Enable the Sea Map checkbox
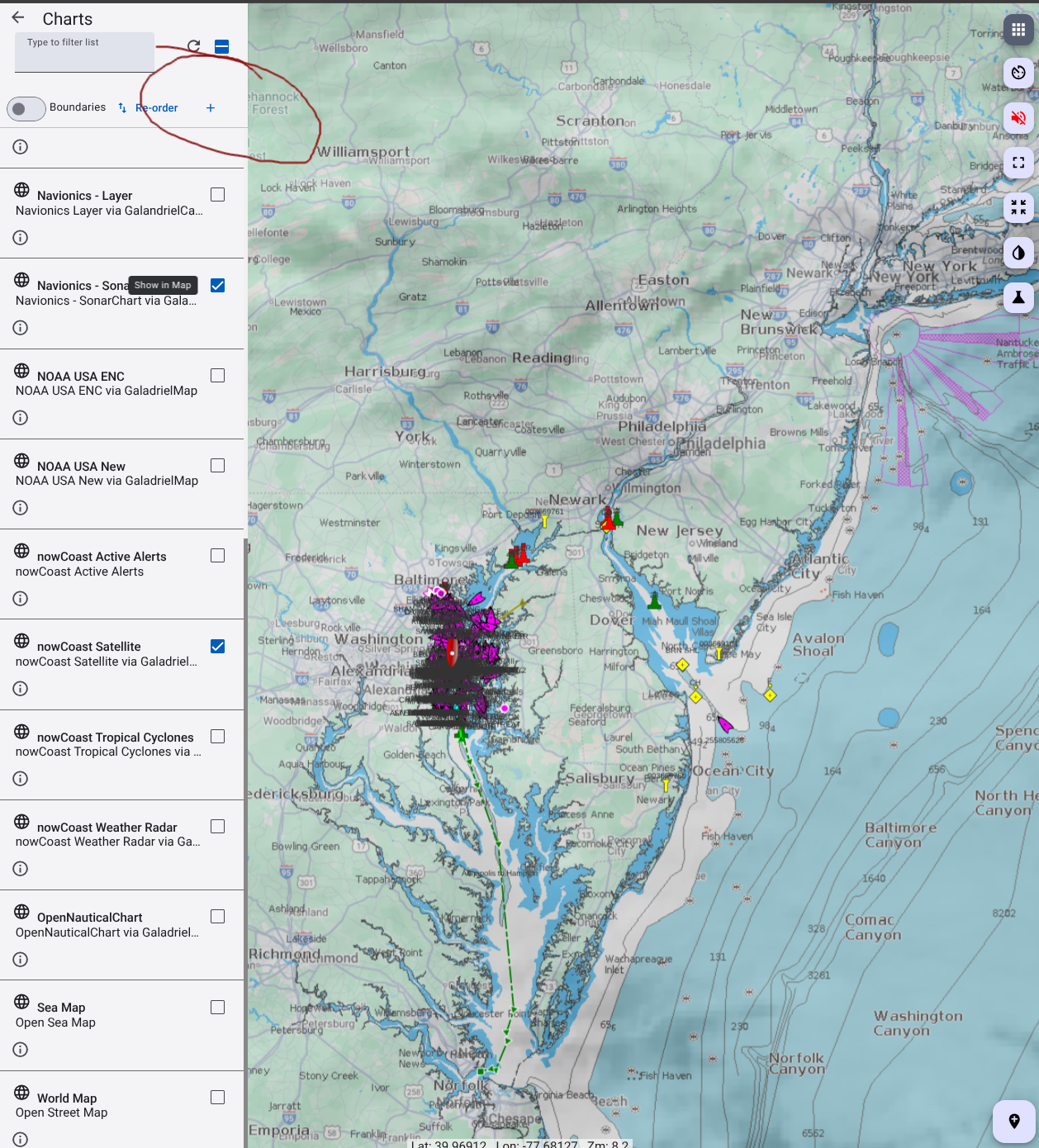This screenshot has width=1039, height=1148. click(218, 1008)
